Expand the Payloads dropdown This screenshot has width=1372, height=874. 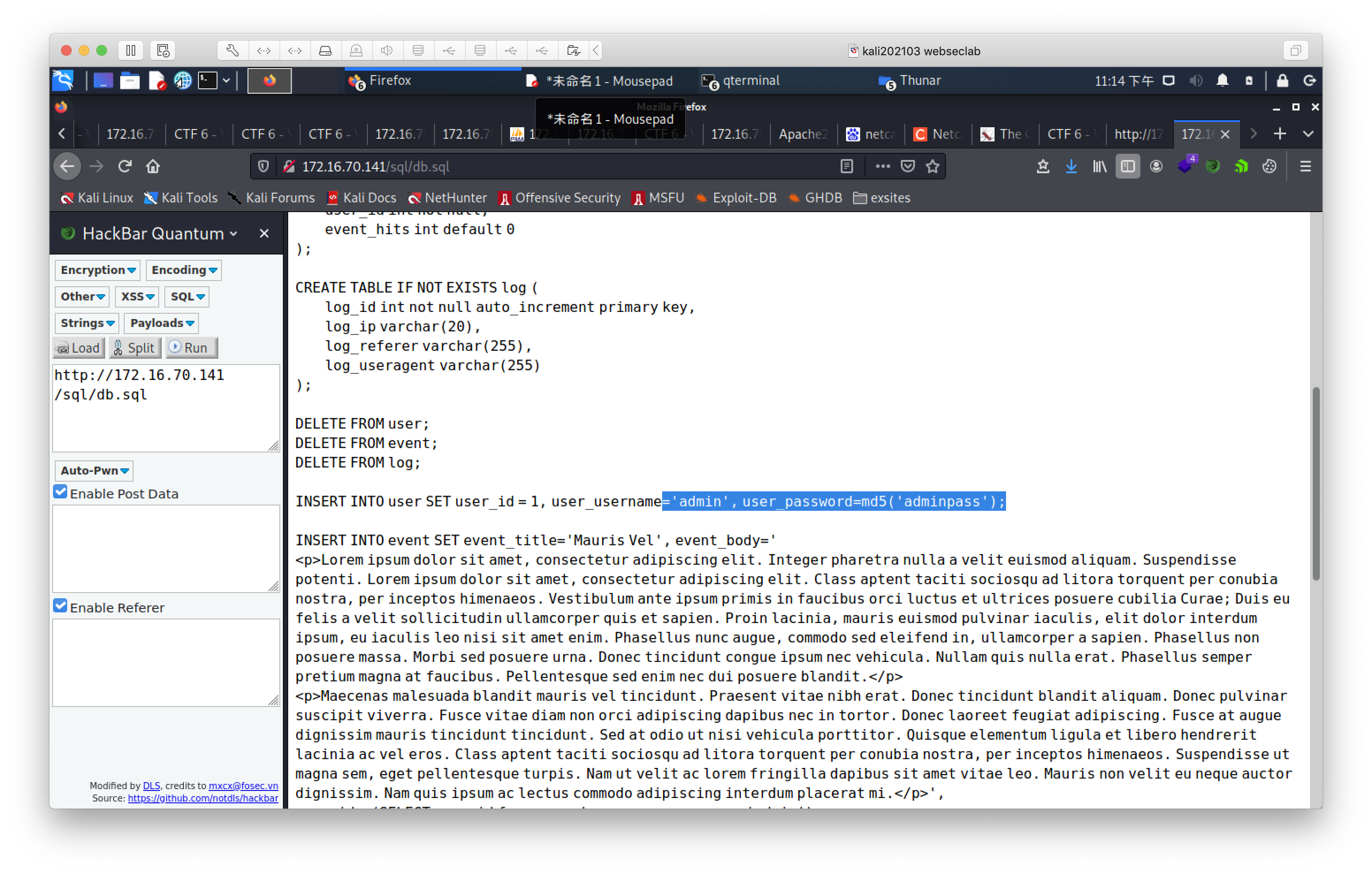(161, 323)
